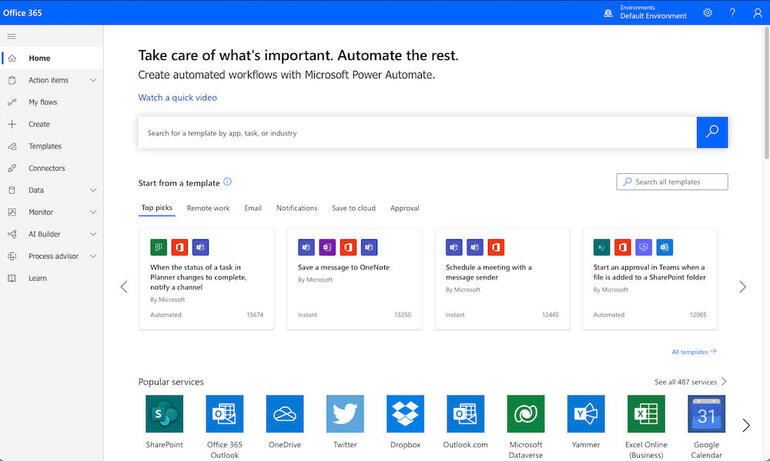The image size is (770, 461).
Task: Choose the Google Calendar service icon
Action: (x=706, y=414)
